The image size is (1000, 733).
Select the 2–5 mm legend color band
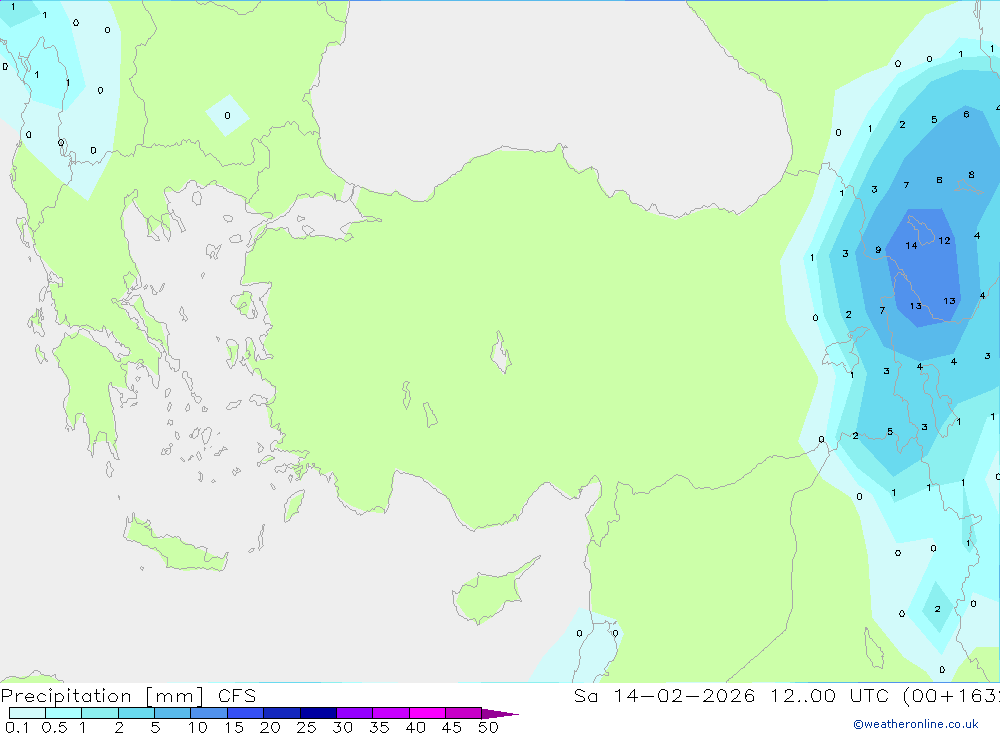(136, 713)
